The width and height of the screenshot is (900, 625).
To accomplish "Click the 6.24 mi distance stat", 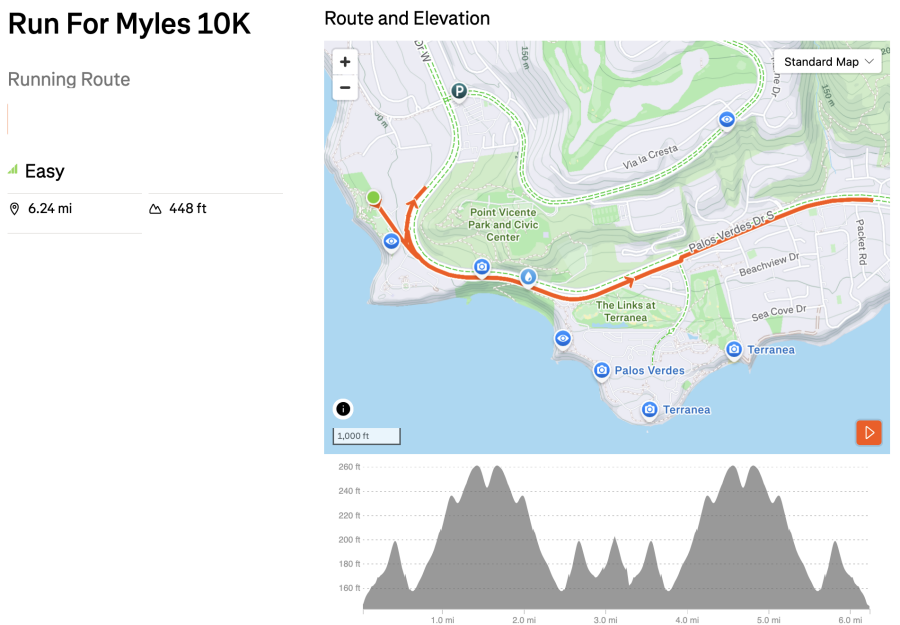I will pos(49,209).
